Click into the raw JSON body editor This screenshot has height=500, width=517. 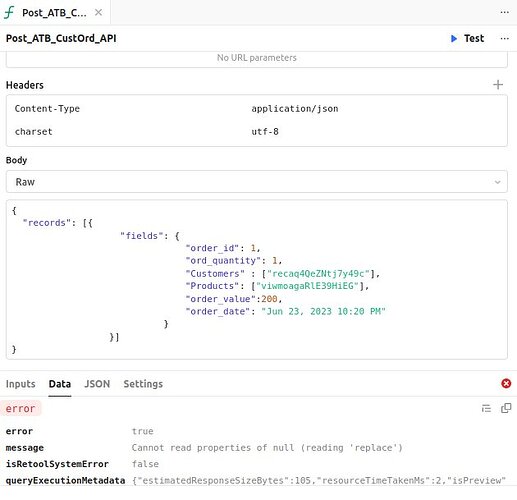pos(257,280)
